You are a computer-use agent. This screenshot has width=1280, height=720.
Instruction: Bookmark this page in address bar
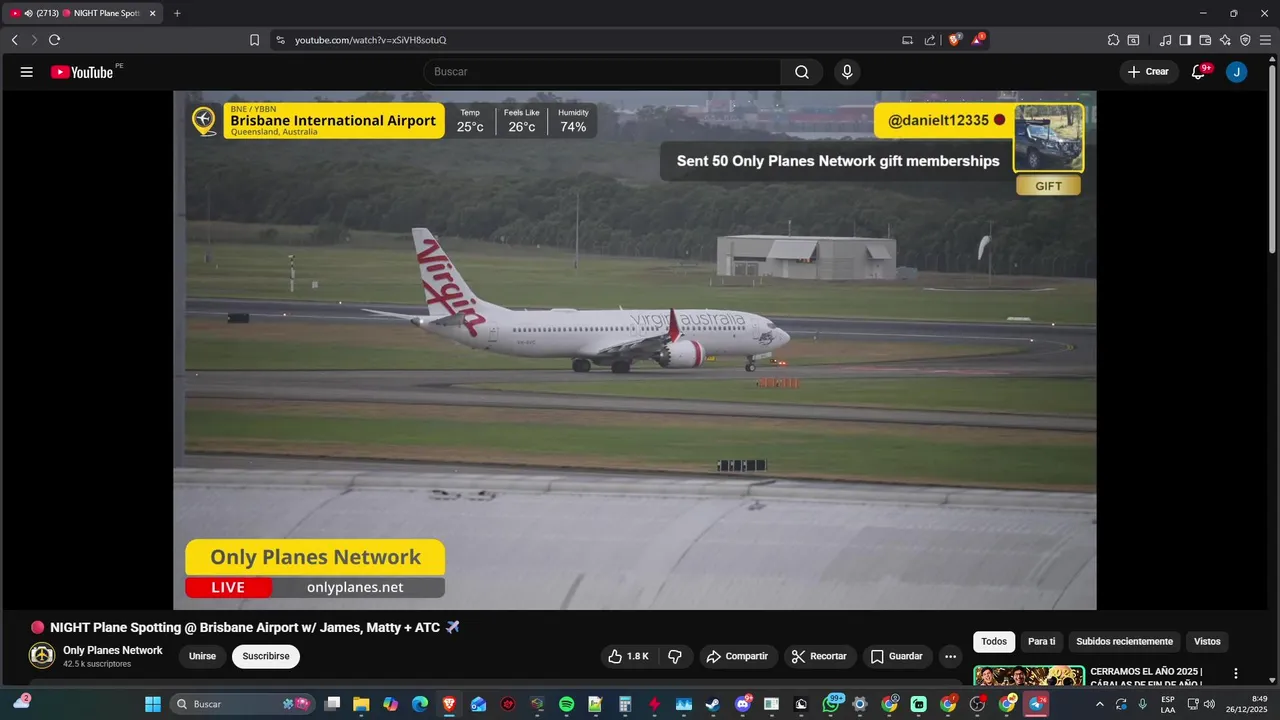coord(255,40)
